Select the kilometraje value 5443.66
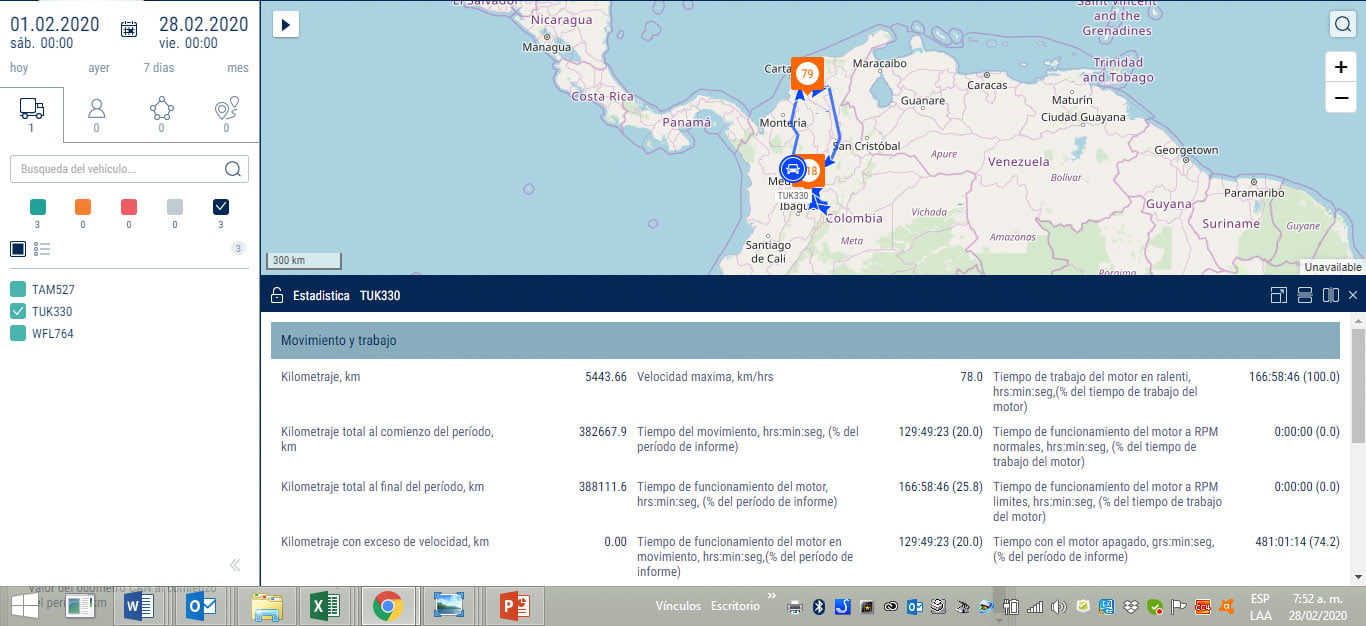Screen dimensions: 1366x626 tap(606, 377)
